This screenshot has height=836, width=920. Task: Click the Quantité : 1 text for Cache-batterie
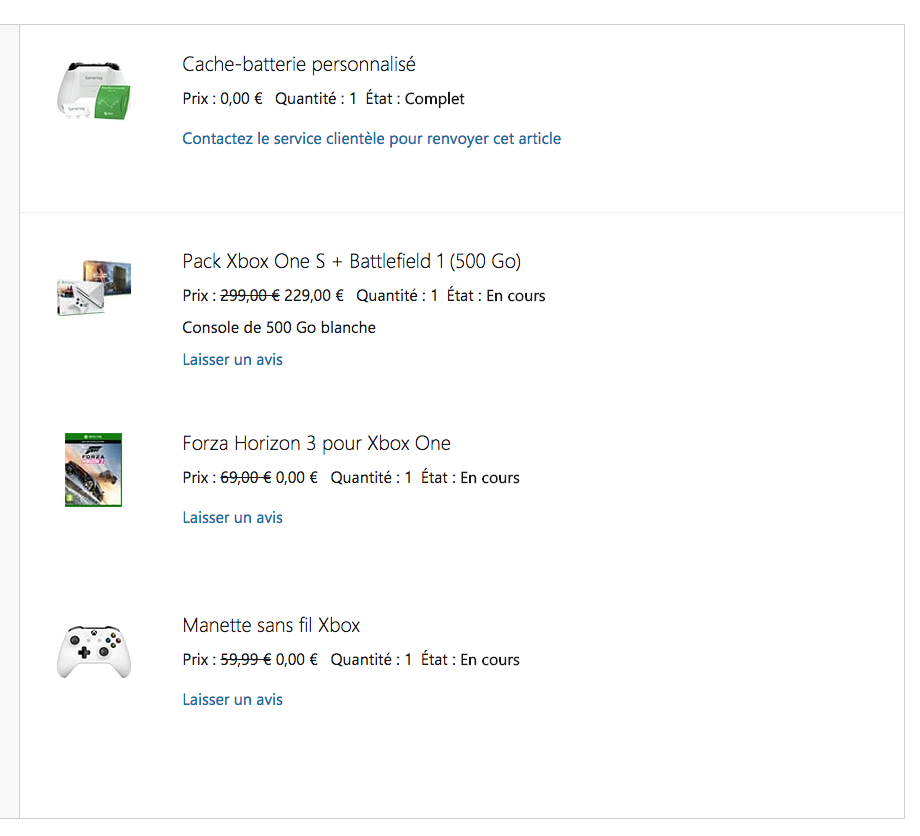click(316, 98)
